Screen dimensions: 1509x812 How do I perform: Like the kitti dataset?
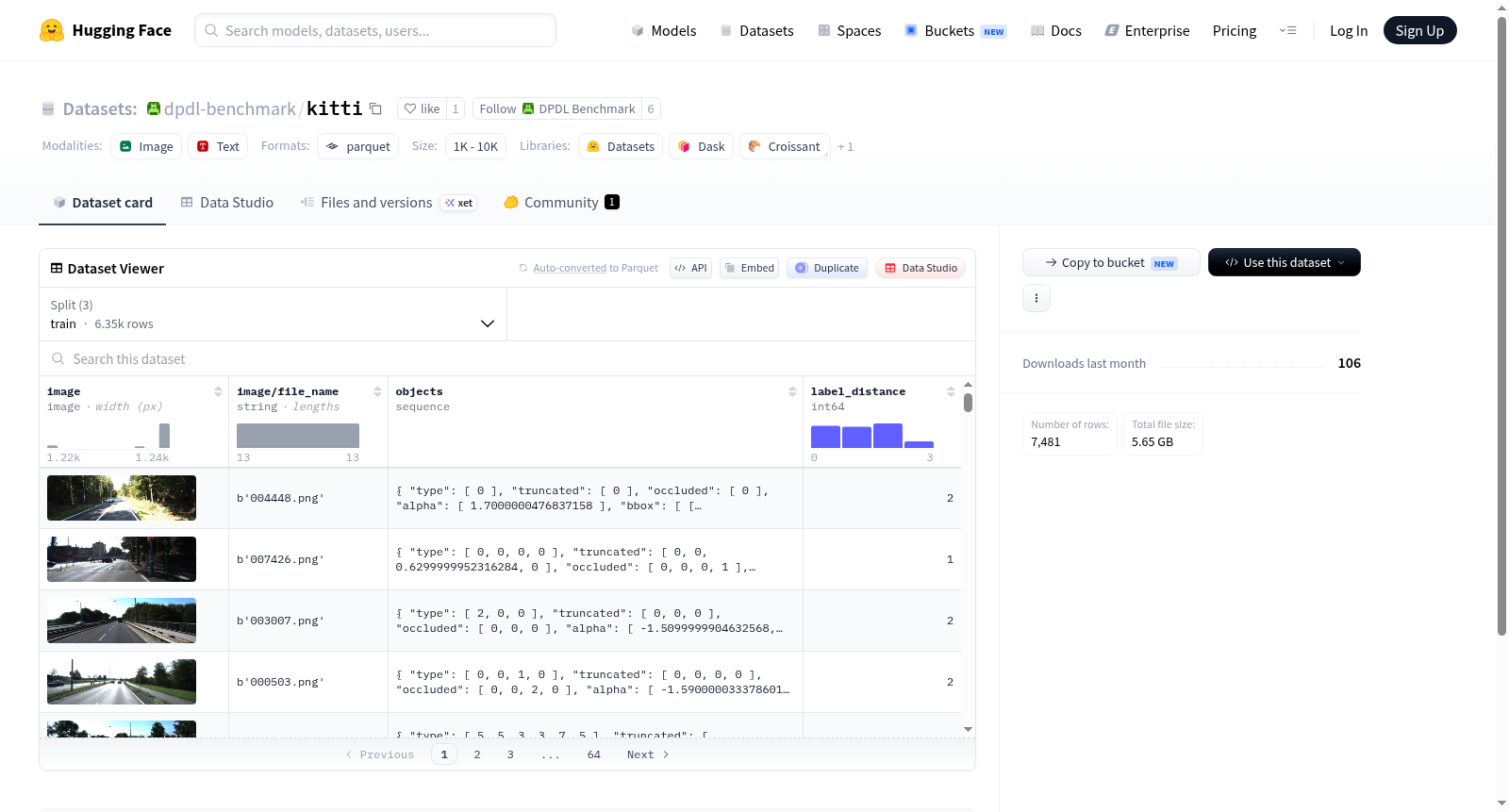pyautogui.click(x=422, y=108)
